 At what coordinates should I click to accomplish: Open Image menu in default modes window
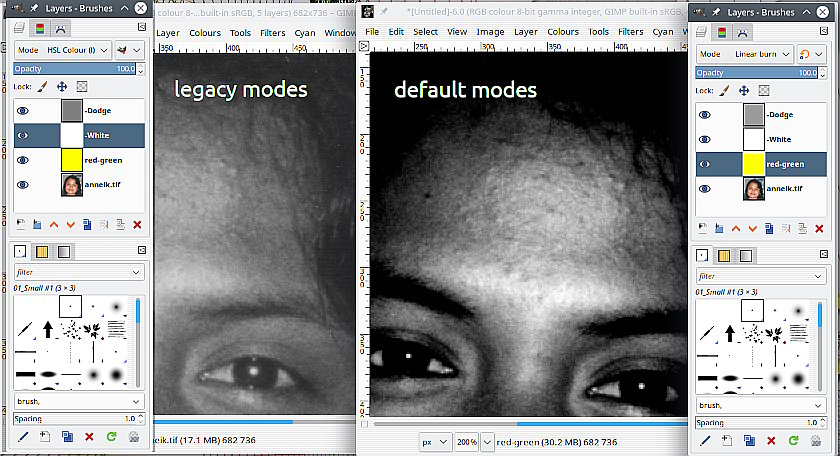pos(490,32)
